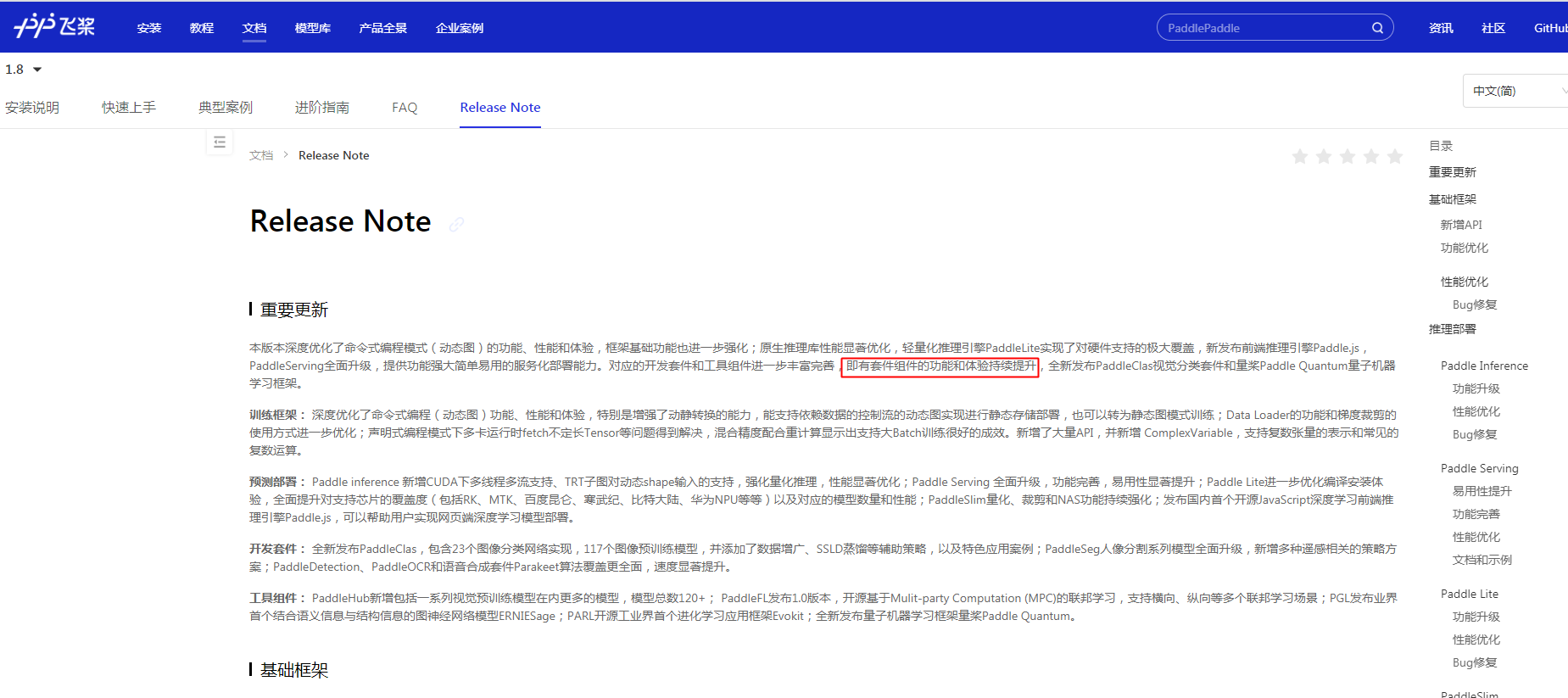The height and width of the screenshot is (698, 1568).
Task: Jump to 重要更新 in table of contents
Action: pos(1453,172)
